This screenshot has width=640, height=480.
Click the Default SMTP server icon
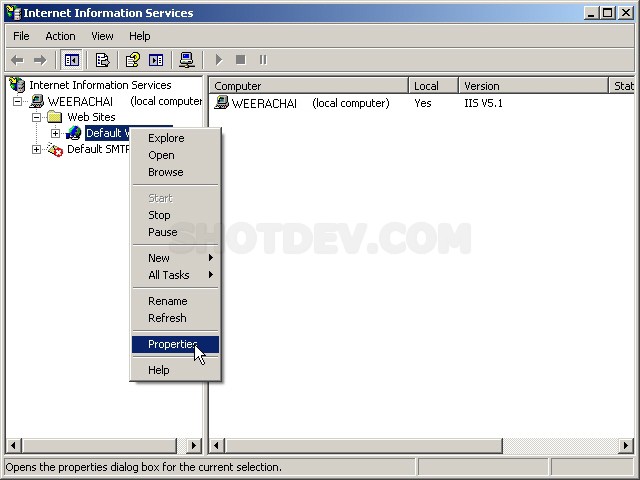tap(55, 149)
